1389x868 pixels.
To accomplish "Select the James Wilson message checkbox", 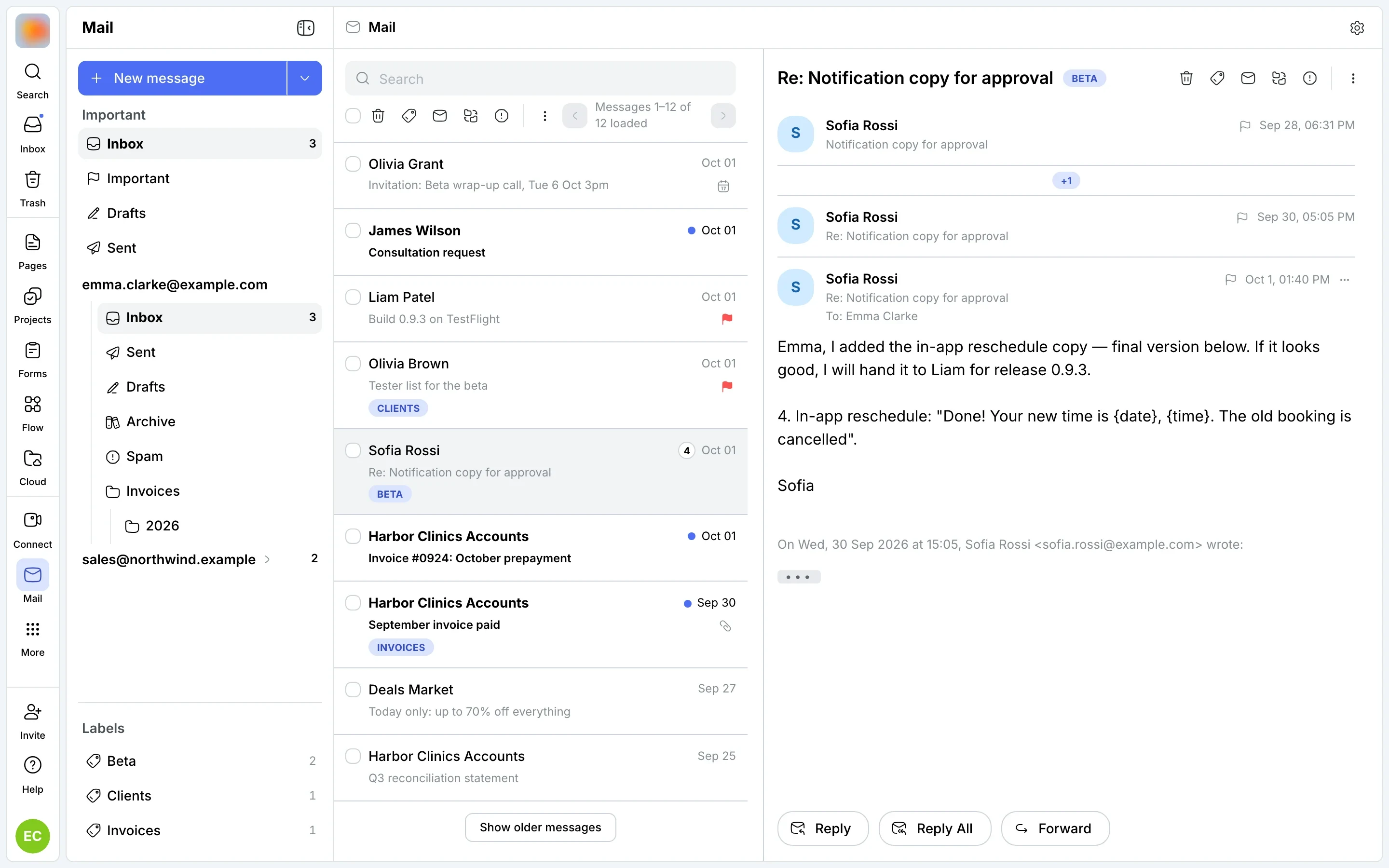I will point(353,231).
